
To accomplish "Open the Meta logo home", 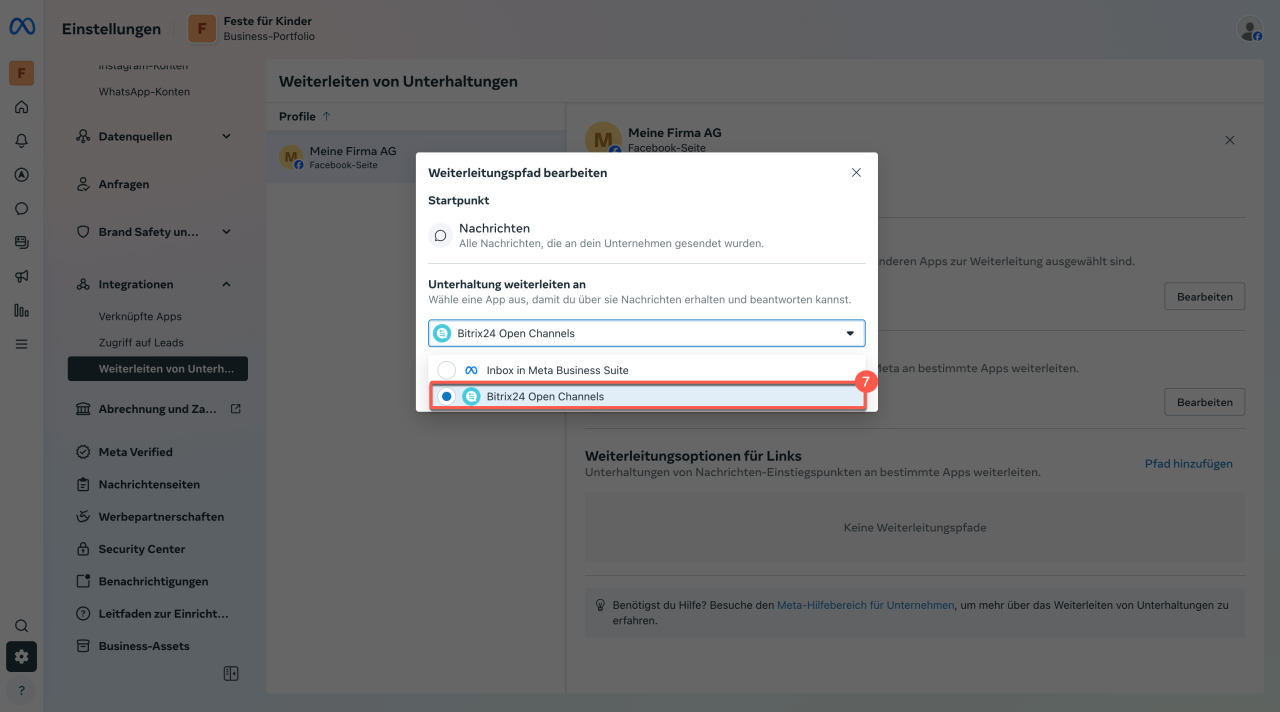I will 22,28.
